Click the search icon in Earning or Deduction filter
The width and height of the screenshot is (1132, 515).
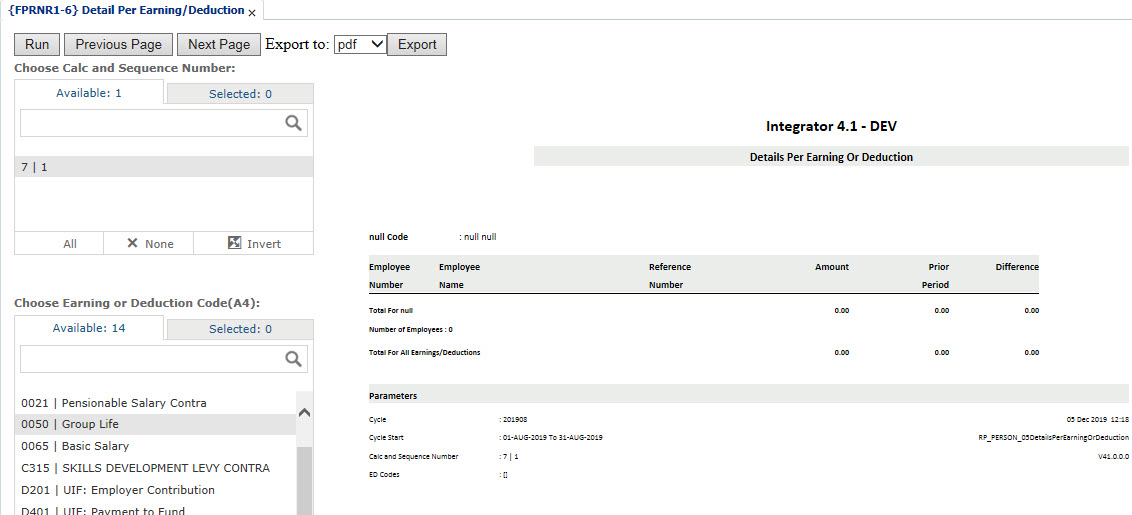[293, 359]
